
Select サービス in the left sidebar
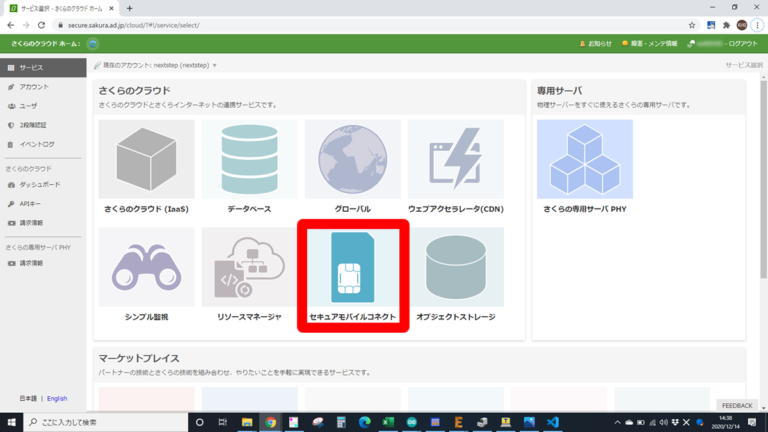coord(43,68)
